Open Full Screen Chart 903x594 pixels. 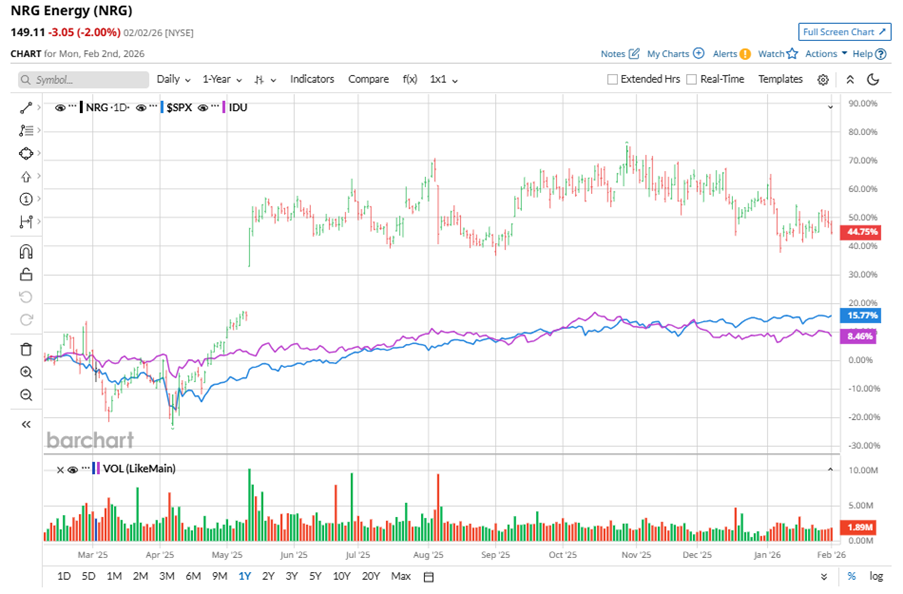[844, 32]
